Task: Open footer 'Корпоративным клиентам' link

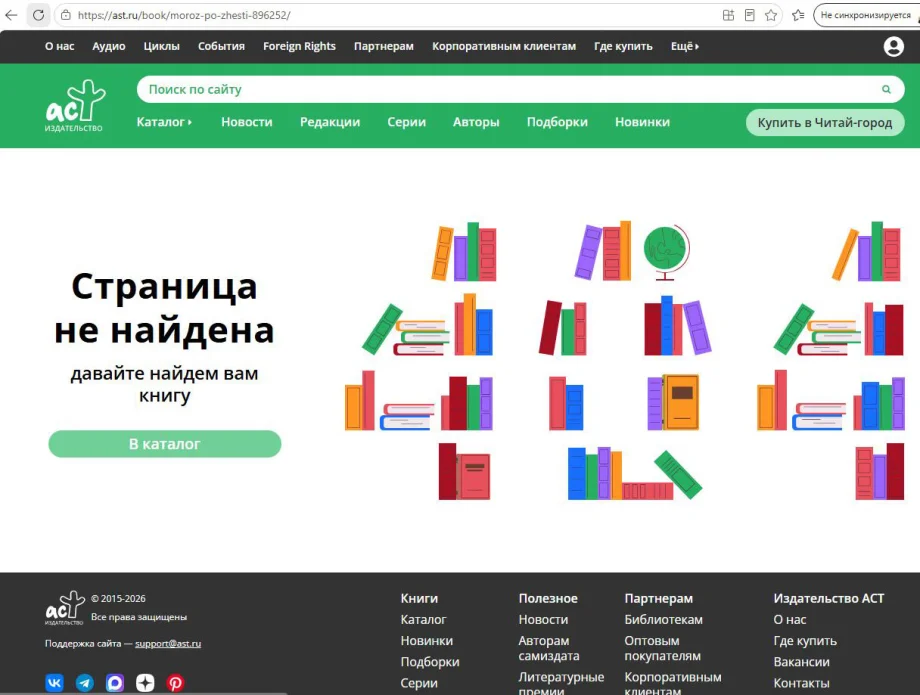Action: click(x=672, y=684)
